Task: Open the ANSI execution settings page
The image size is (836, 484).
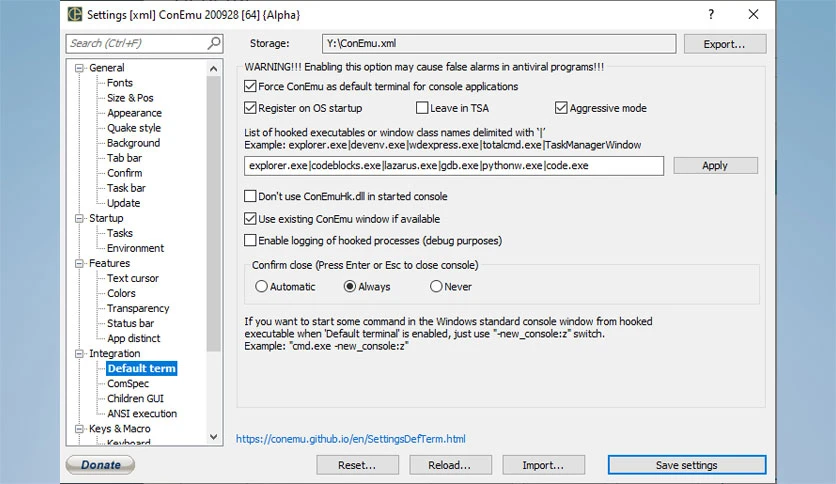Action: pyautogui.click(x=142, y=414)
